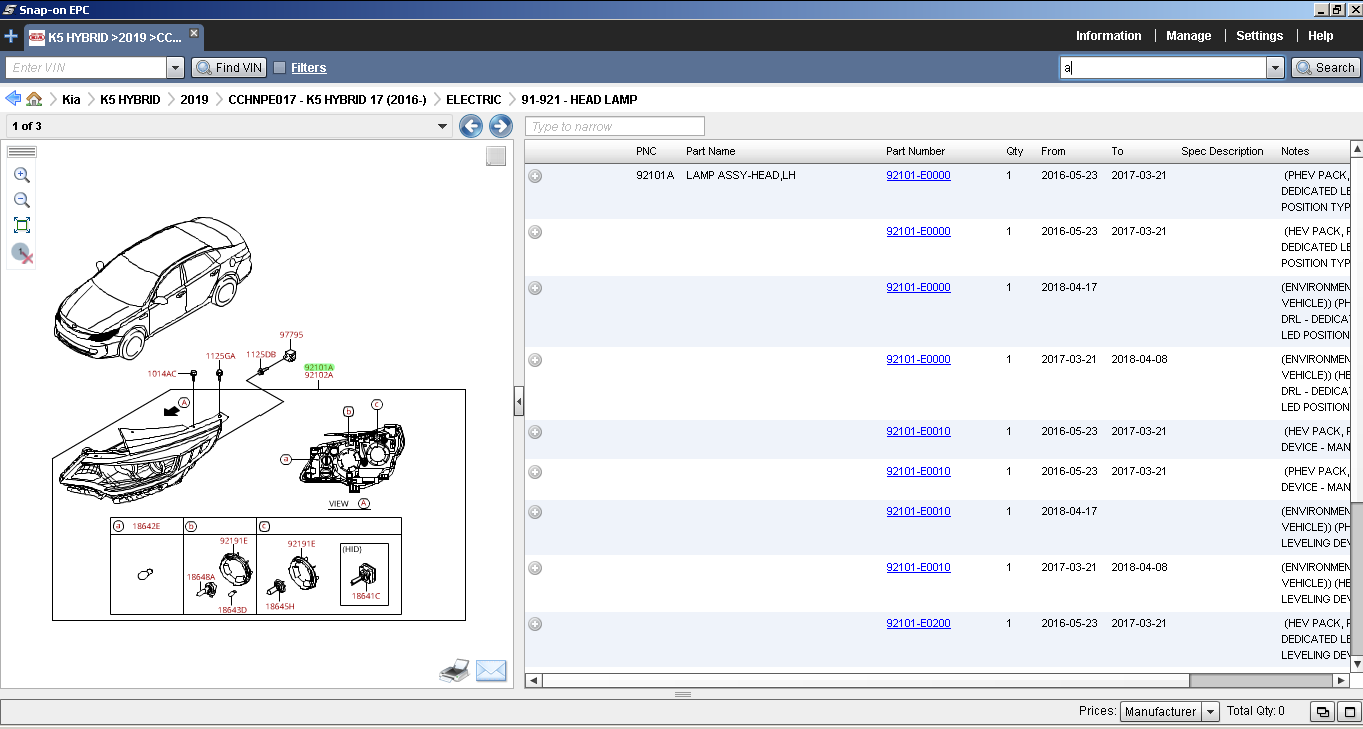The height and width of the screenshot is (729, 1363).
Task: Collapse the illustration pane with splitter arrow
Action: click(519, 402)
